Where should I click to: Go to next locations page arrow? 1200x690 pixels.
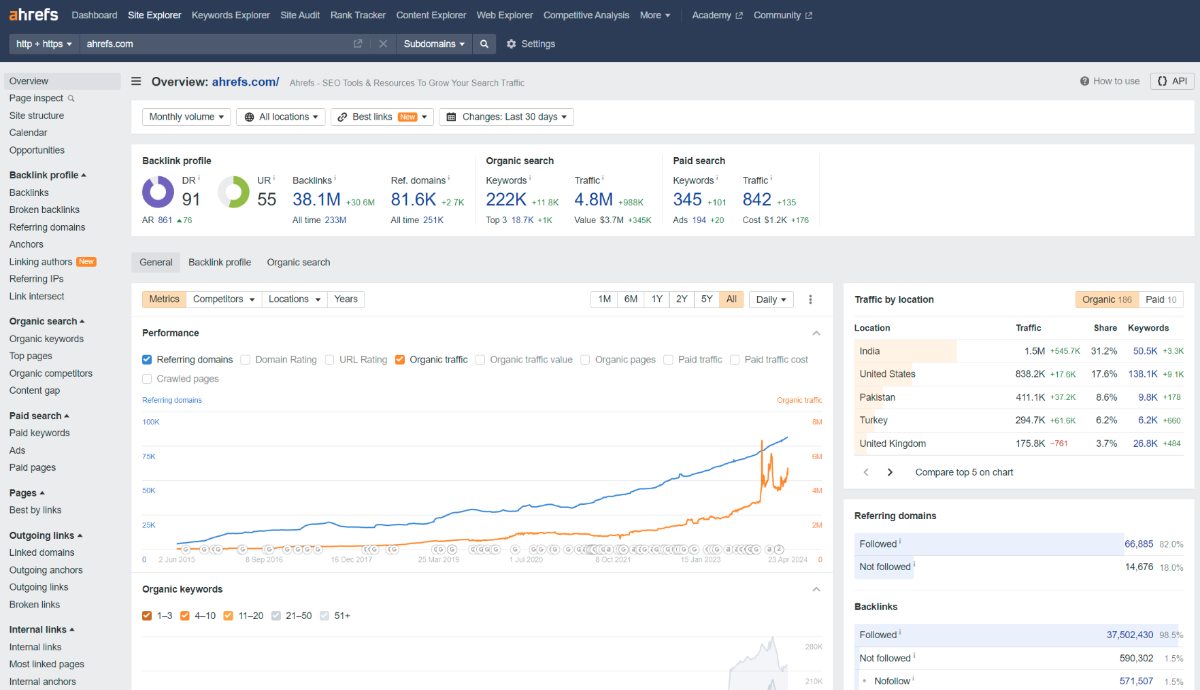890,472
